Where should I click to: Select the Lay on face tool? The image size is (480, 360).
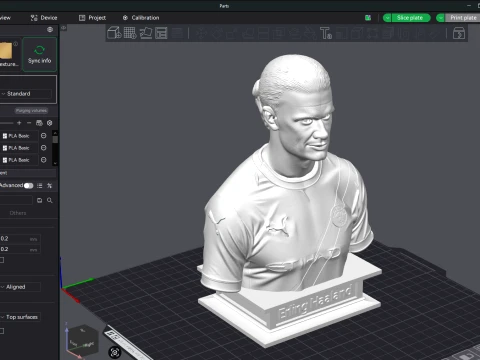248,33
